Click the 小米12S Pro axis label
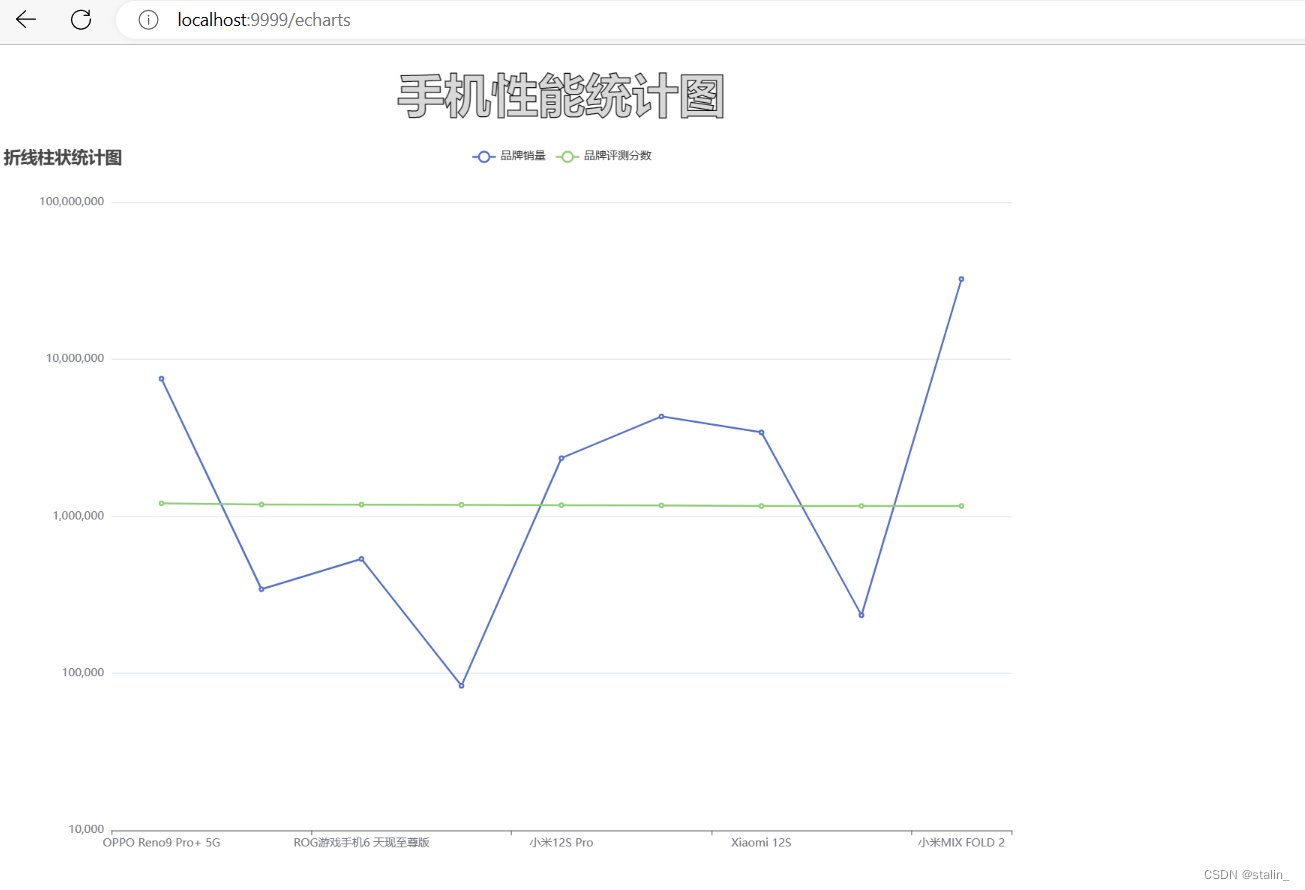 561,843
